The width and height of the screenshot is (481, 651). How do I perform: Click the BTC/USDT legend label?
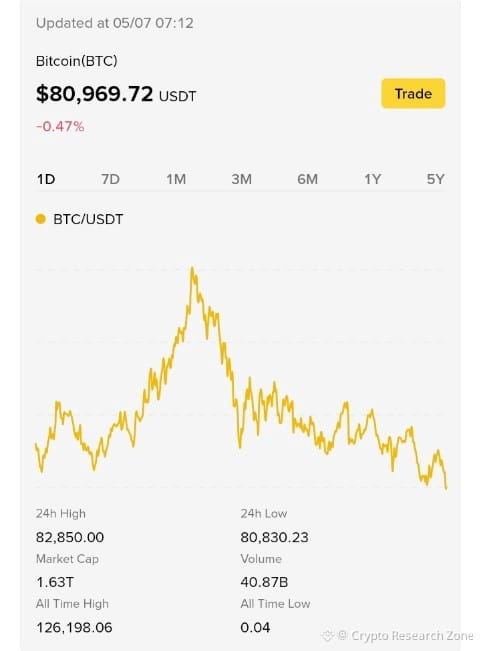click(x=88, y=219)
